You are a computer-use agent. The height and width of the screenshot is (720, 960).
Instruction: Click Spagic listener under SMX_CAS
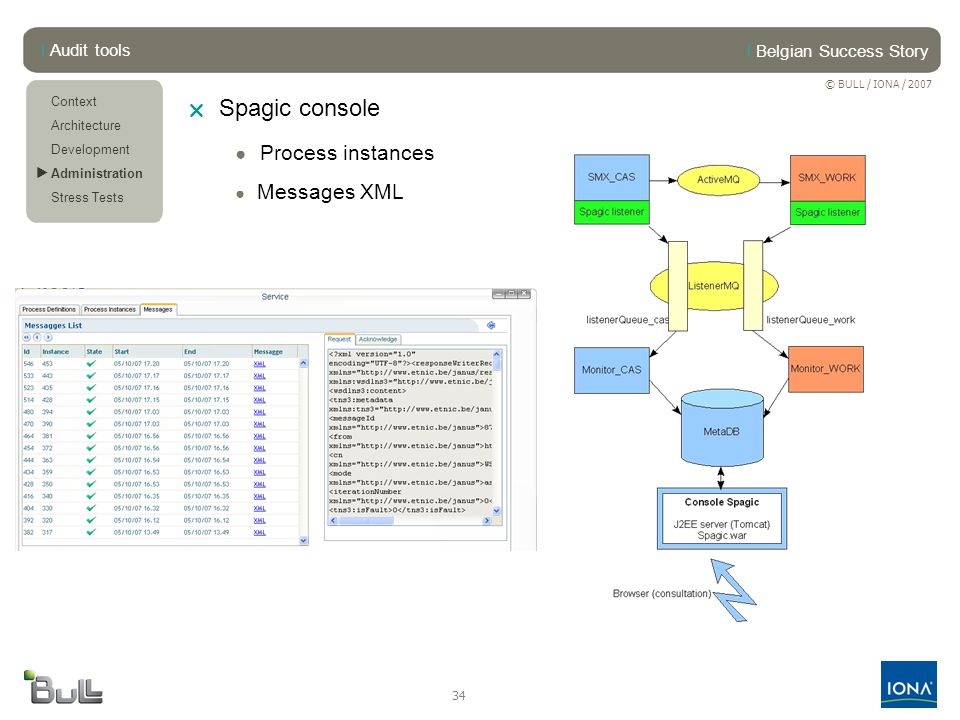612,212
